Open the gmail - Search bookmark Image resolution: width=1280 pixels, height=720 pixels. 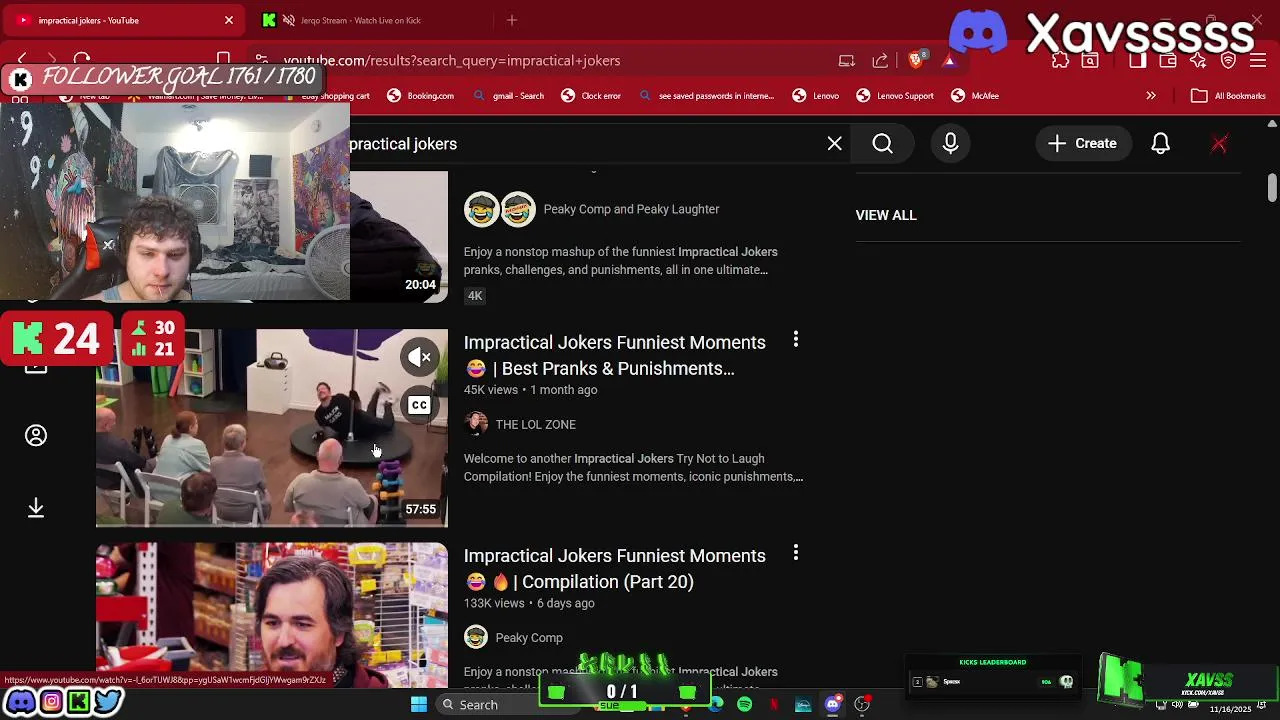point(509,96)
